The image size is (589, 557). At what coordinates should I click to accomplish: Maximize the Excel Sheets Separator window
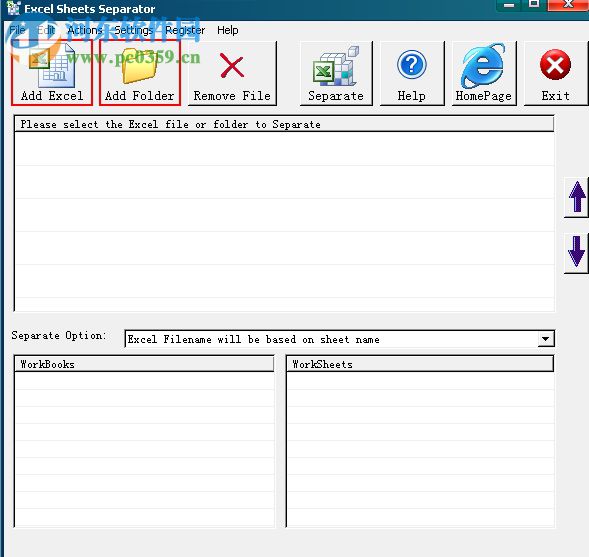point(534,5)
